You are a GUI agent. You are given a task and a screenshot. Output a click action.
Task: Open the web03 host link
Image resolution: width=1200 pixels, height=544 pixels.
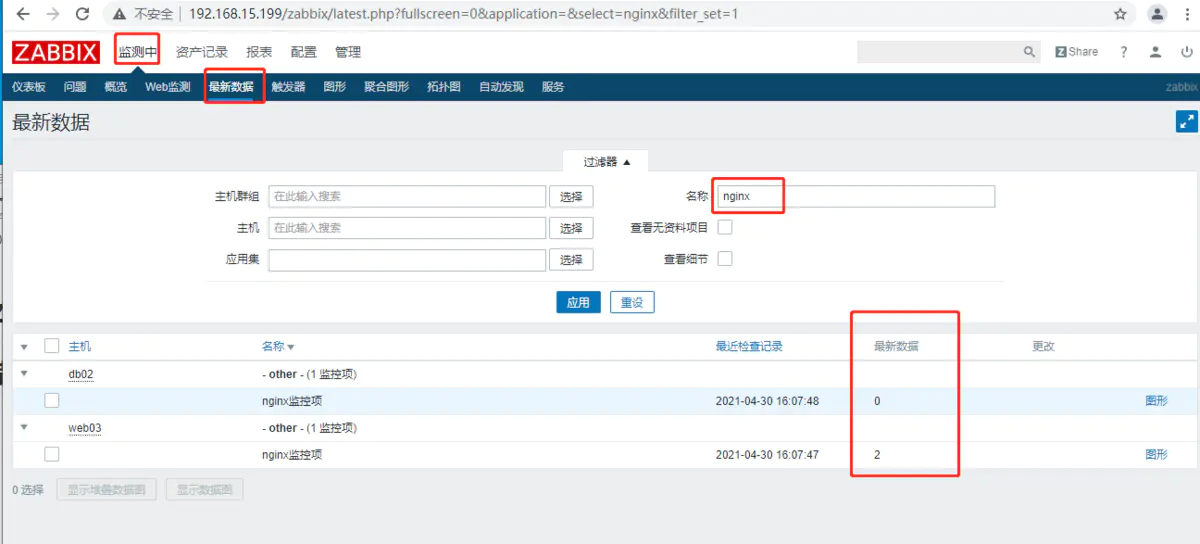[x=85, y=428]
